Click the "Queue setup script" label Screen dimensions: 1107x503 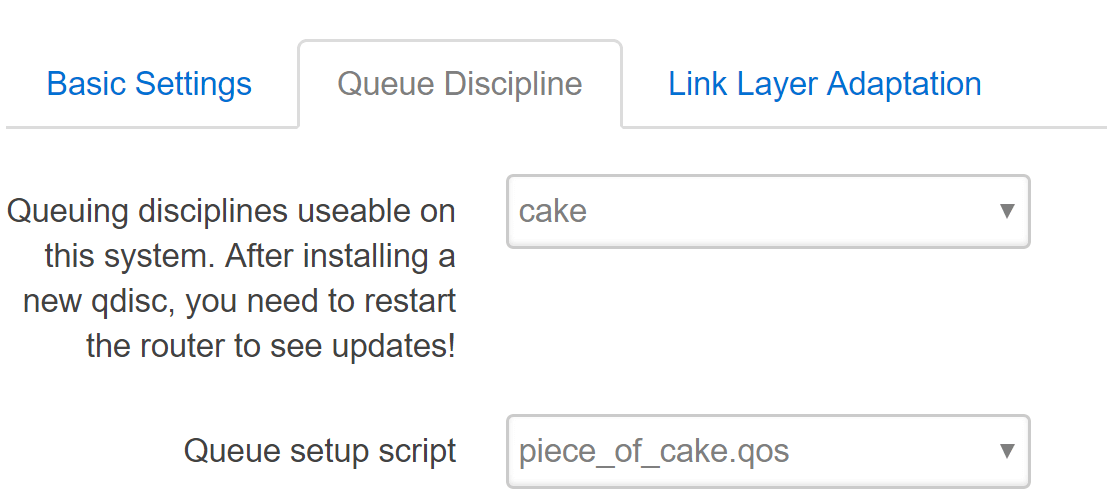point(320,451)
